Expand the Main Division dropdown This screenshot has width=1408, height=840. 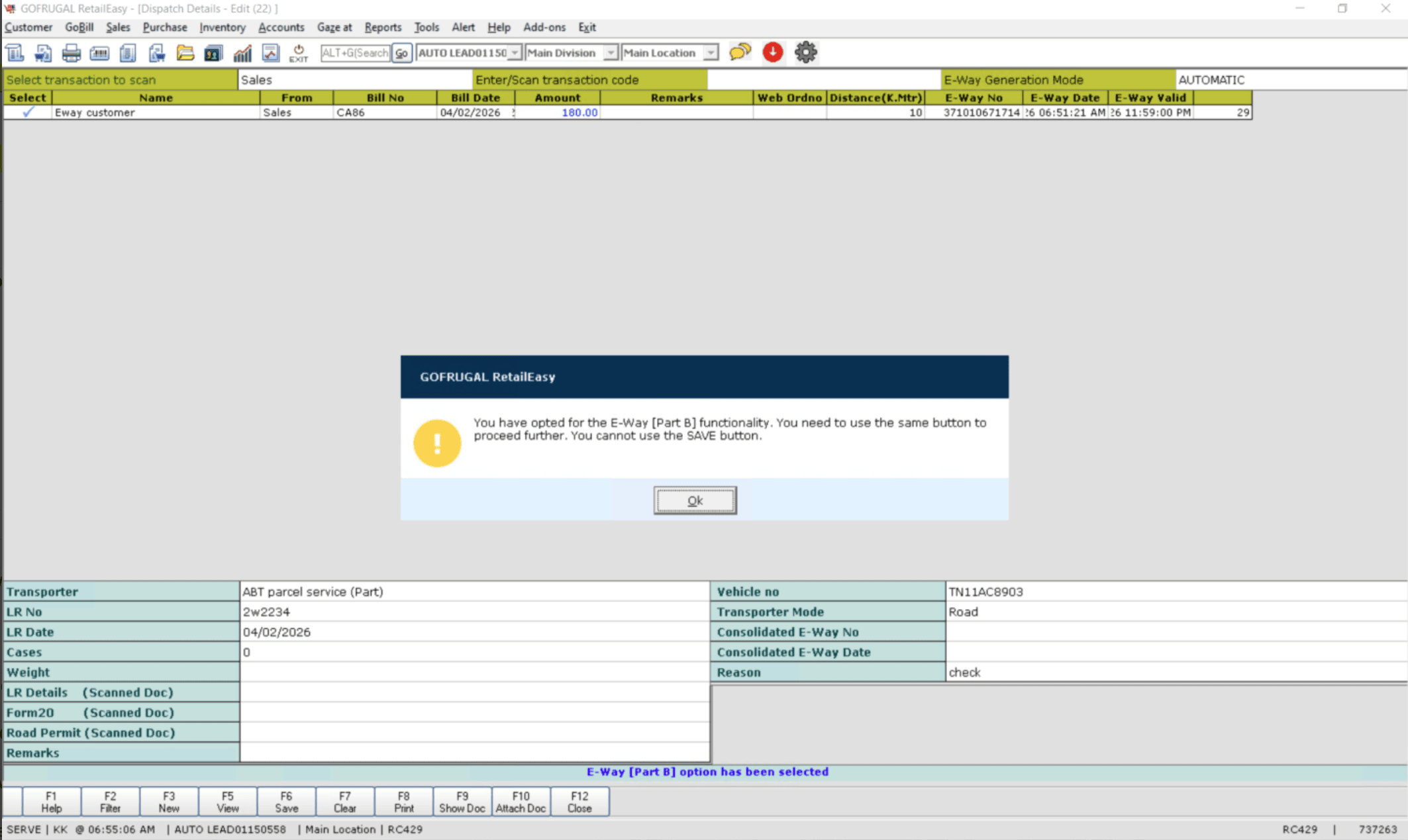coord(611,53)
